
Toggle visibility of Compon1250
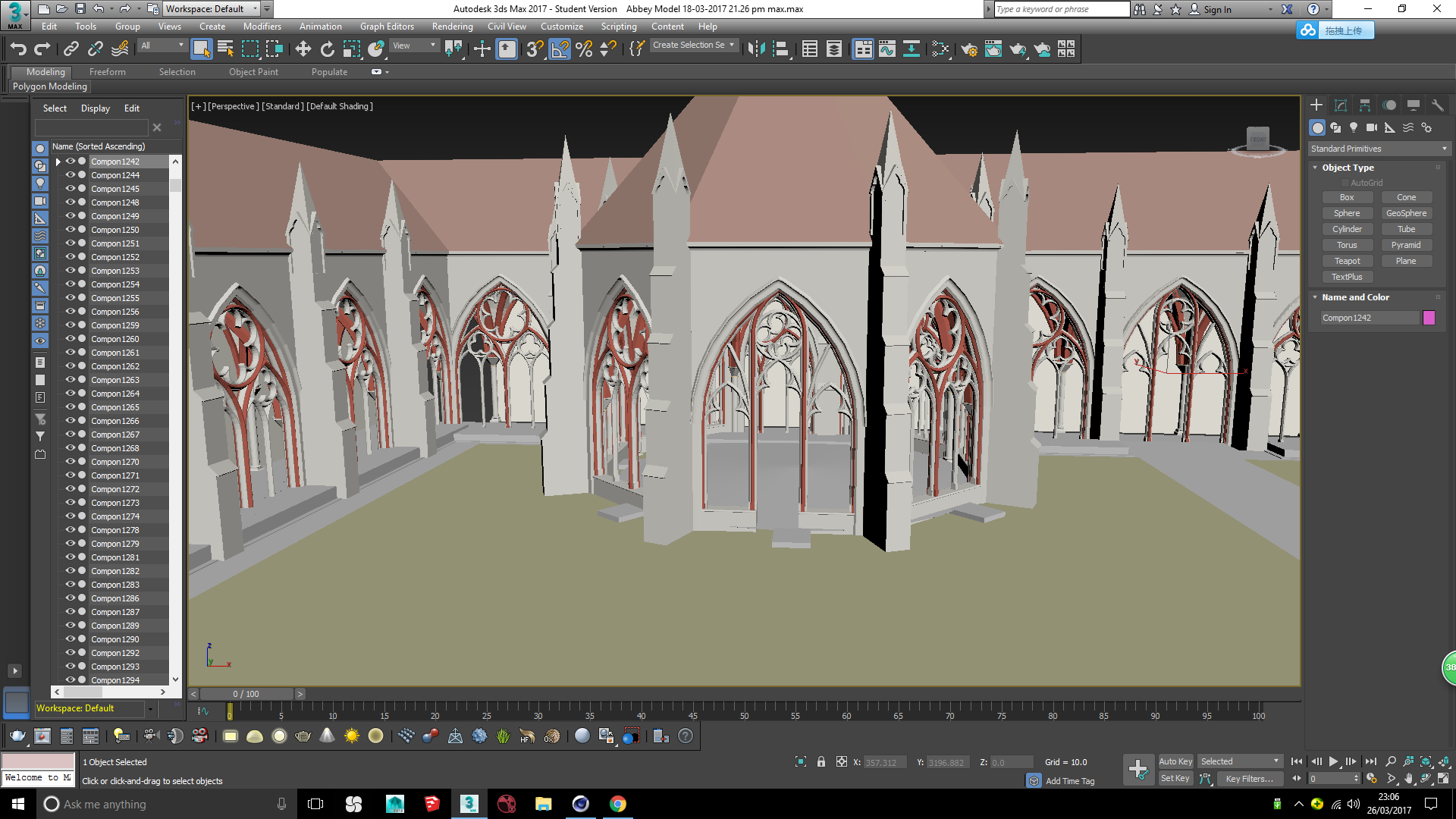point(71,230)
